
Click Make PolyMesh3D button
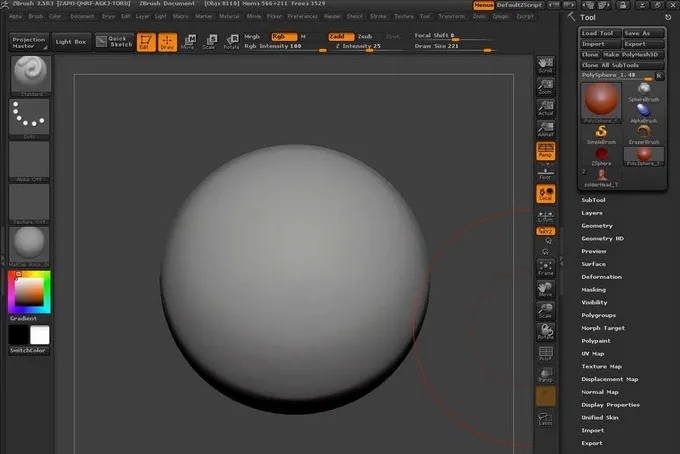click(632, 55)
